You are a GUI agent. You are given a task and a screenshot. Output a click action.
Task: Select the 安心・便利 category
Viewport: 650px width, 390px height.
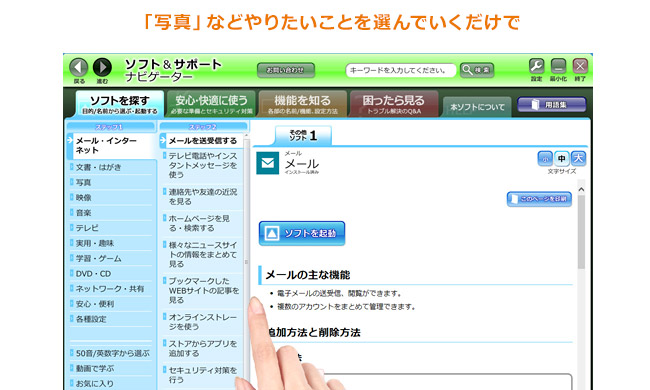pos(111,304)
